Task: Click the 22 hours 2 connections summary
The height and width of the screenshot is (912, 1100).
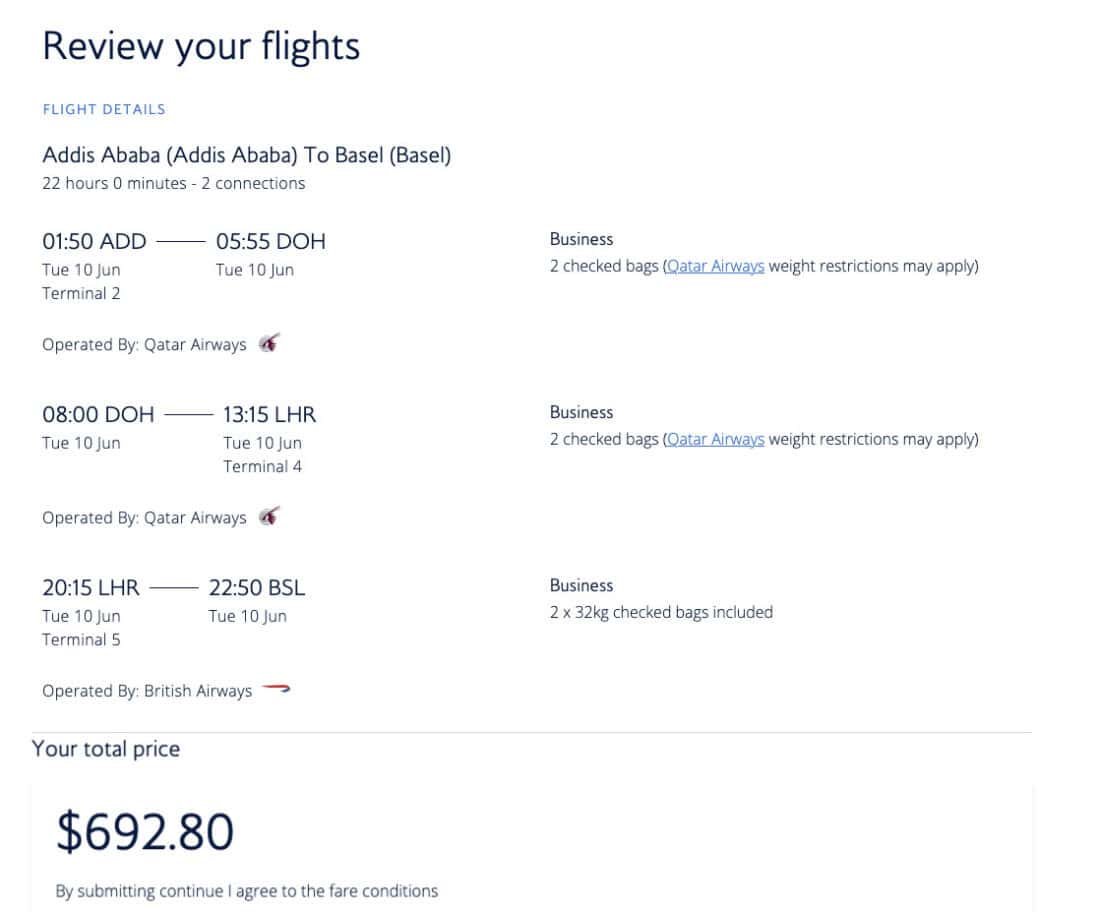Action: [173, 183]
